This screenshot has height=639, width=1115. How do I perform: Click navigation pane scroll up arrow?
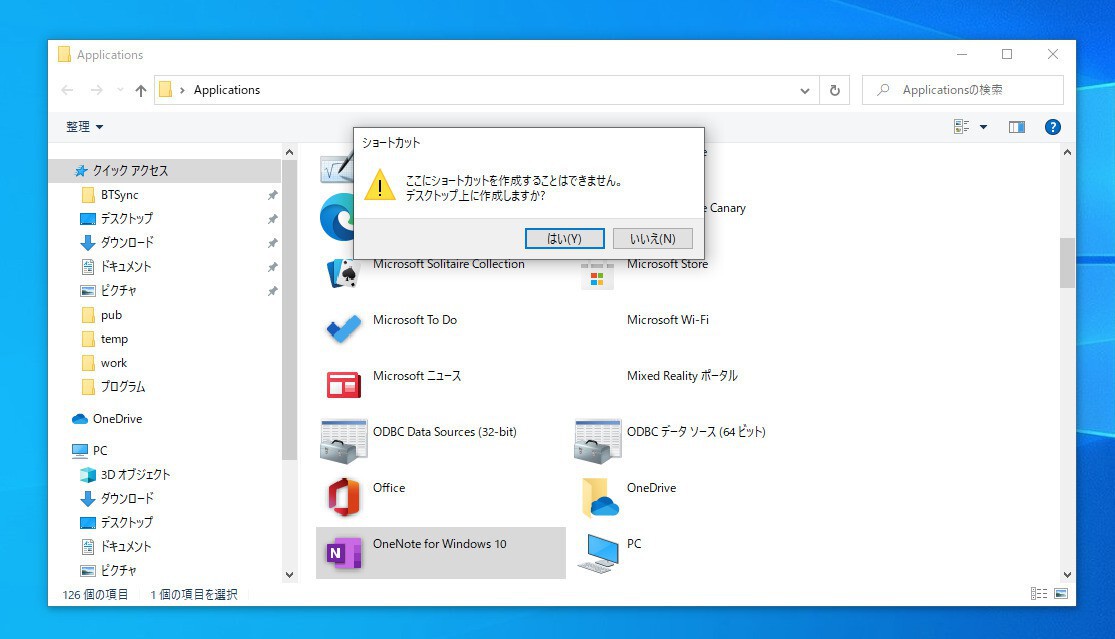click(289, 152)
